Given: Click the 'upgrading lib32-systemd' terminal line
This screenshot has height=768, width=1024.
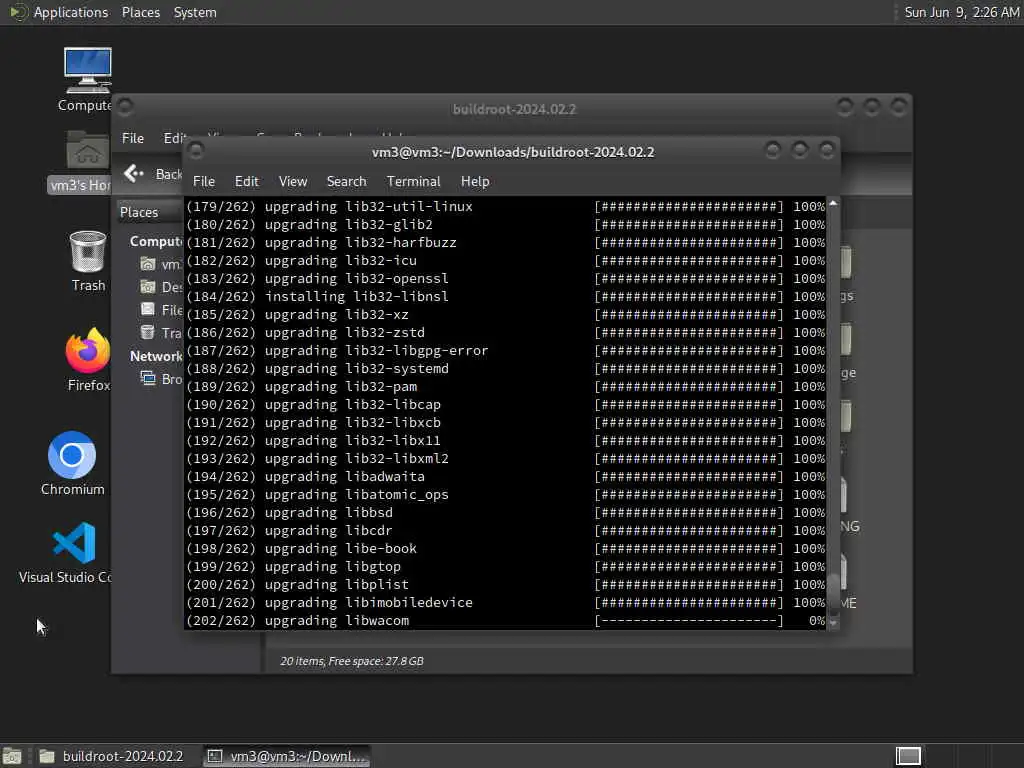Looking at the screenshot, I should point(505,368).
